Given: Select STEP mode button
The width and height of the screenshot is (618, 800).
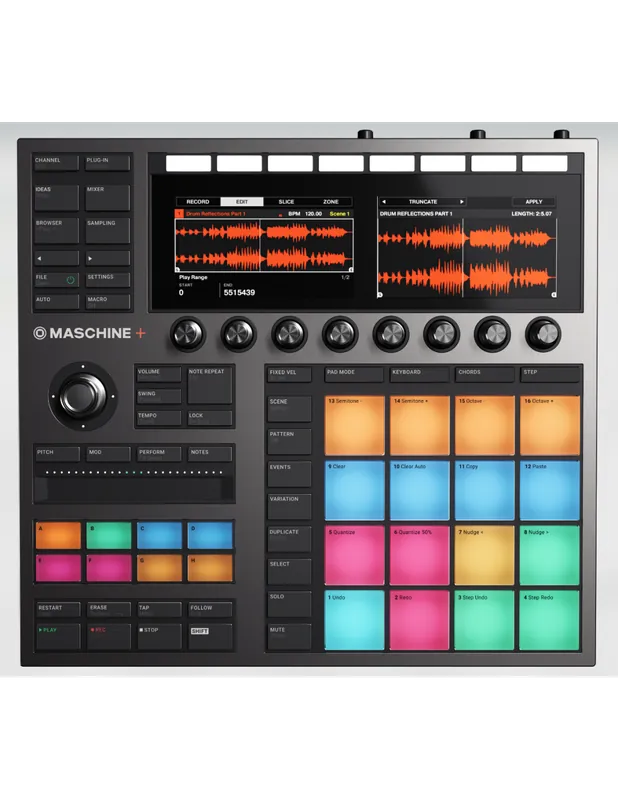Looking at the screenshot, I should tap(550, 374).
